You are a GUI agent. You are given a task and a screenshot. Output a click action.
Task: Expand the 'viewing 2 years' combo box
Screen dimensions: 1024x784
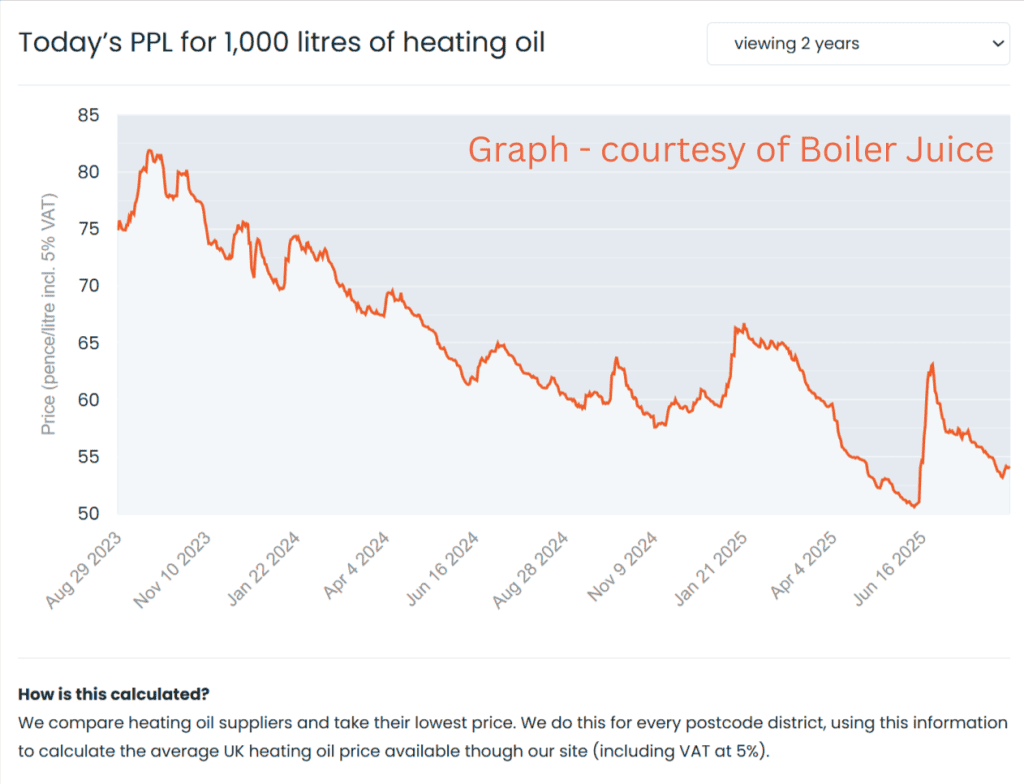[x=857, y=43]
